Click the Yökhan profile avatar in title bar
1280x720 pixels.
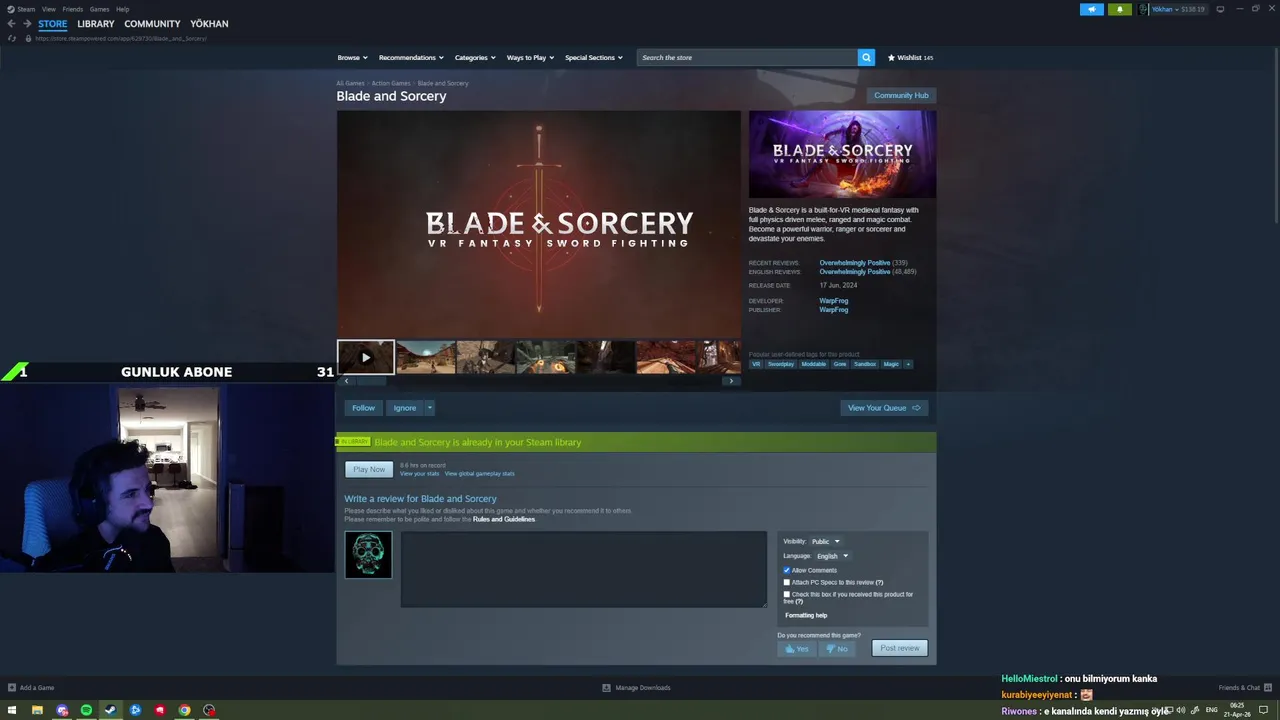coord(1144,9)
